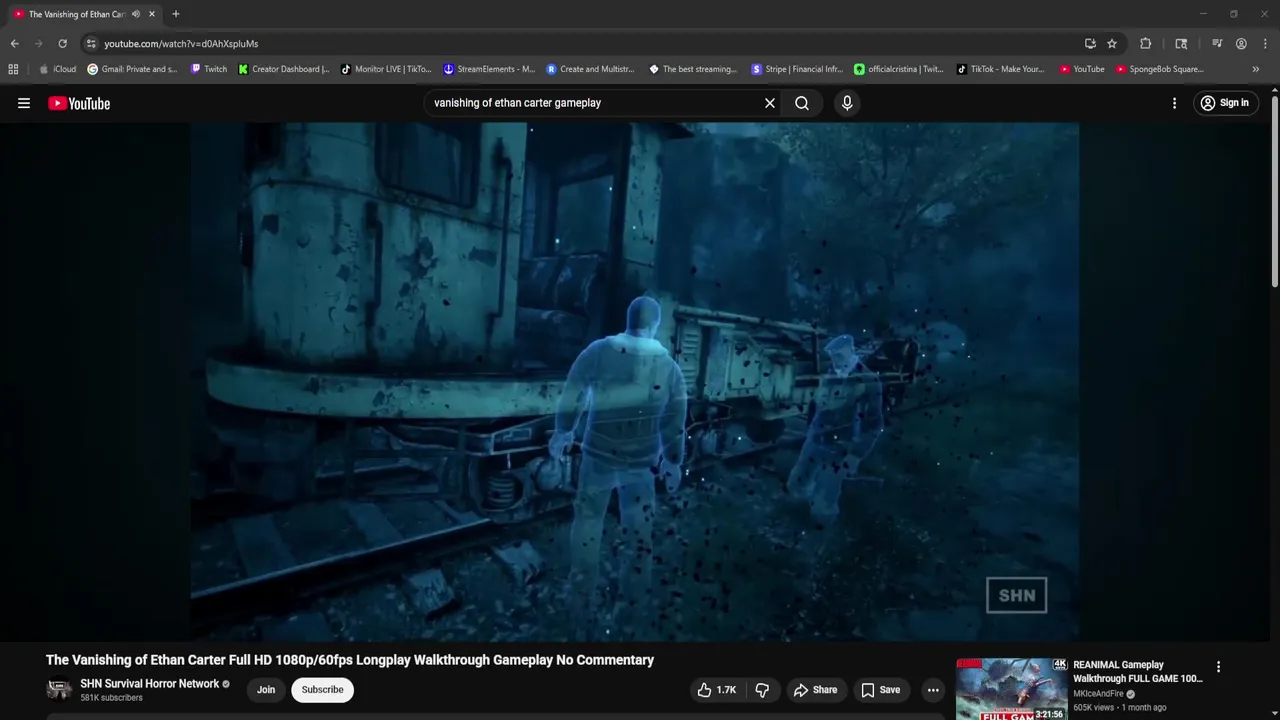The width and height of the screenshot is (1280, 720).
Task: Reload the current page
Action: [x=62, y=44]
